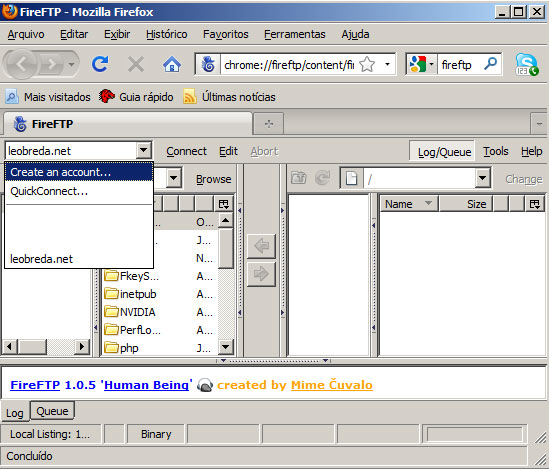This screenshot has width=549, height=469.
Task: Click the Connect button
Action: [186, 151]
